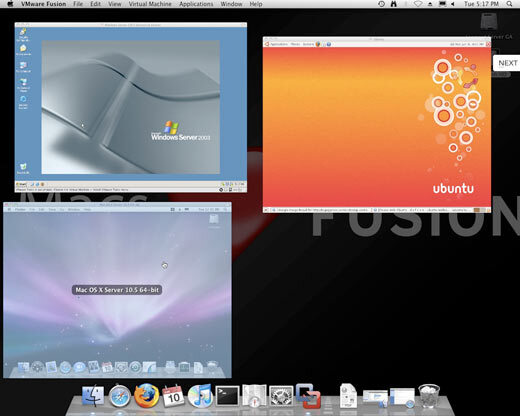The width and height of the screenshot is (520, 416).
Task: Open the volume control in menu bar
Action: (453, 4)
